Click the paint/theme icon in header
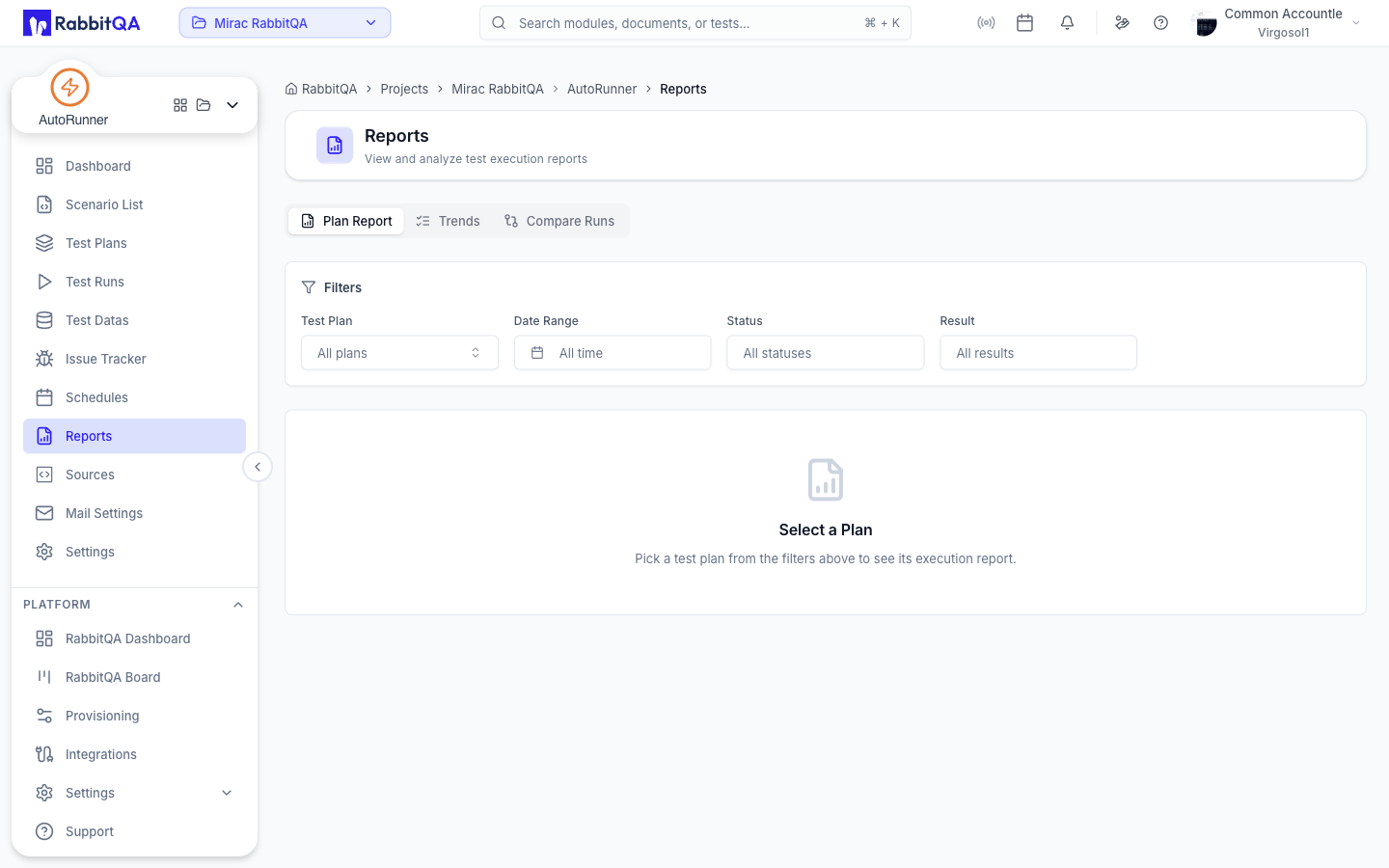The height and width of the screenshot is (868, 1389). point(1122,23)
